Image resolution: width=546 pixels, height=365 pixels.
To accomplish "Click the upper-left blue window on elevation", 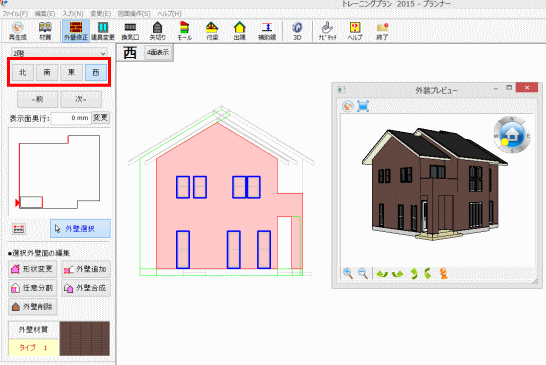I will 183,187.
